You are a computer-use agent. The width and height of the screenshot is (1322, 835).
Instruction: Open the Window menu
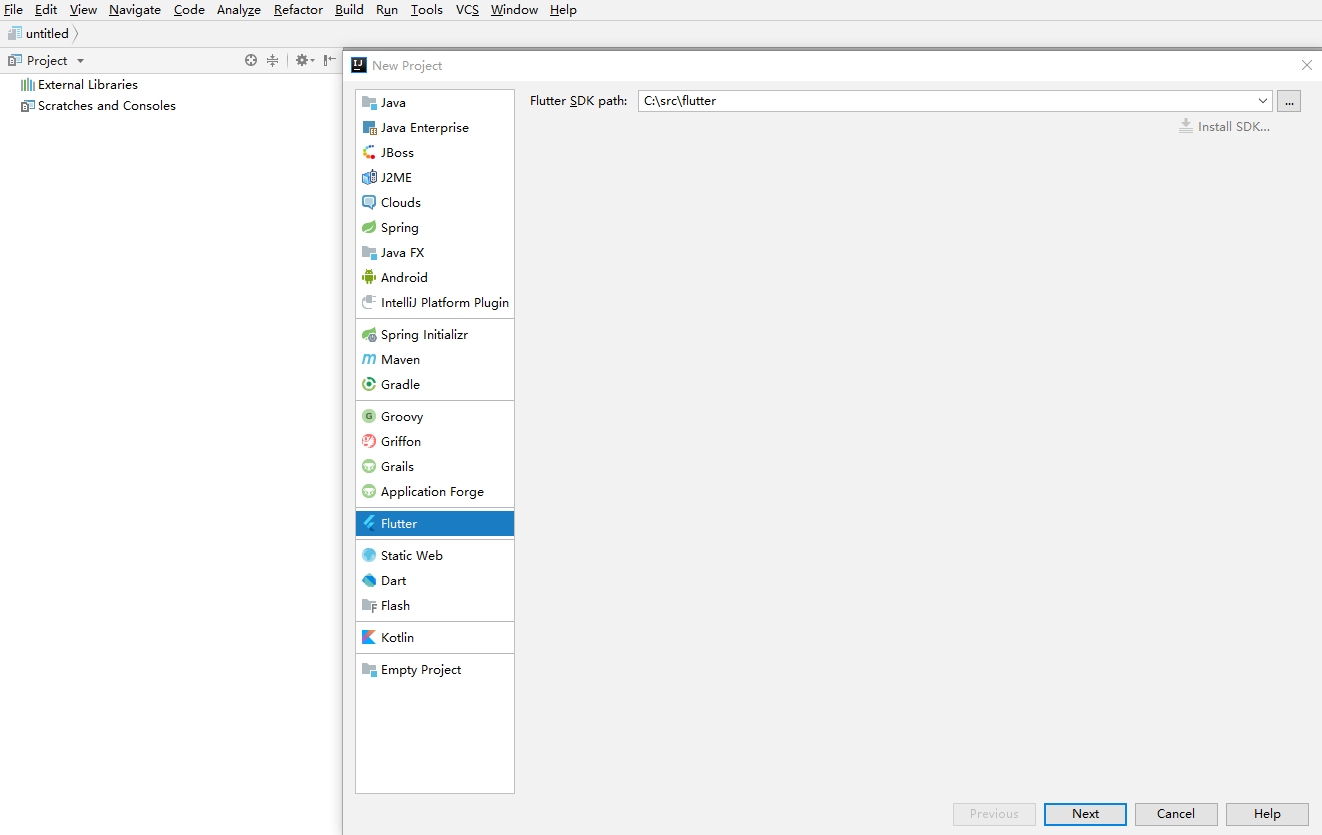[x=514, y=10]
